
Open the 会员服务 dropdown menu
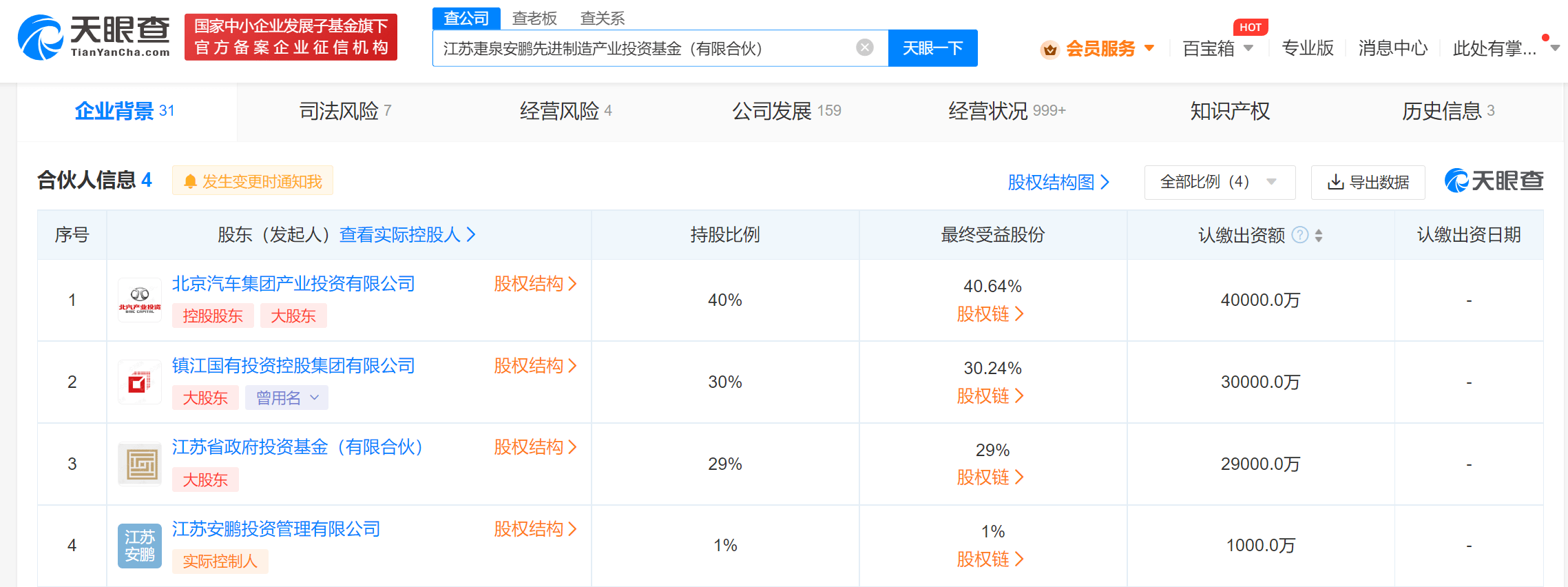[x=1109, y=48]
